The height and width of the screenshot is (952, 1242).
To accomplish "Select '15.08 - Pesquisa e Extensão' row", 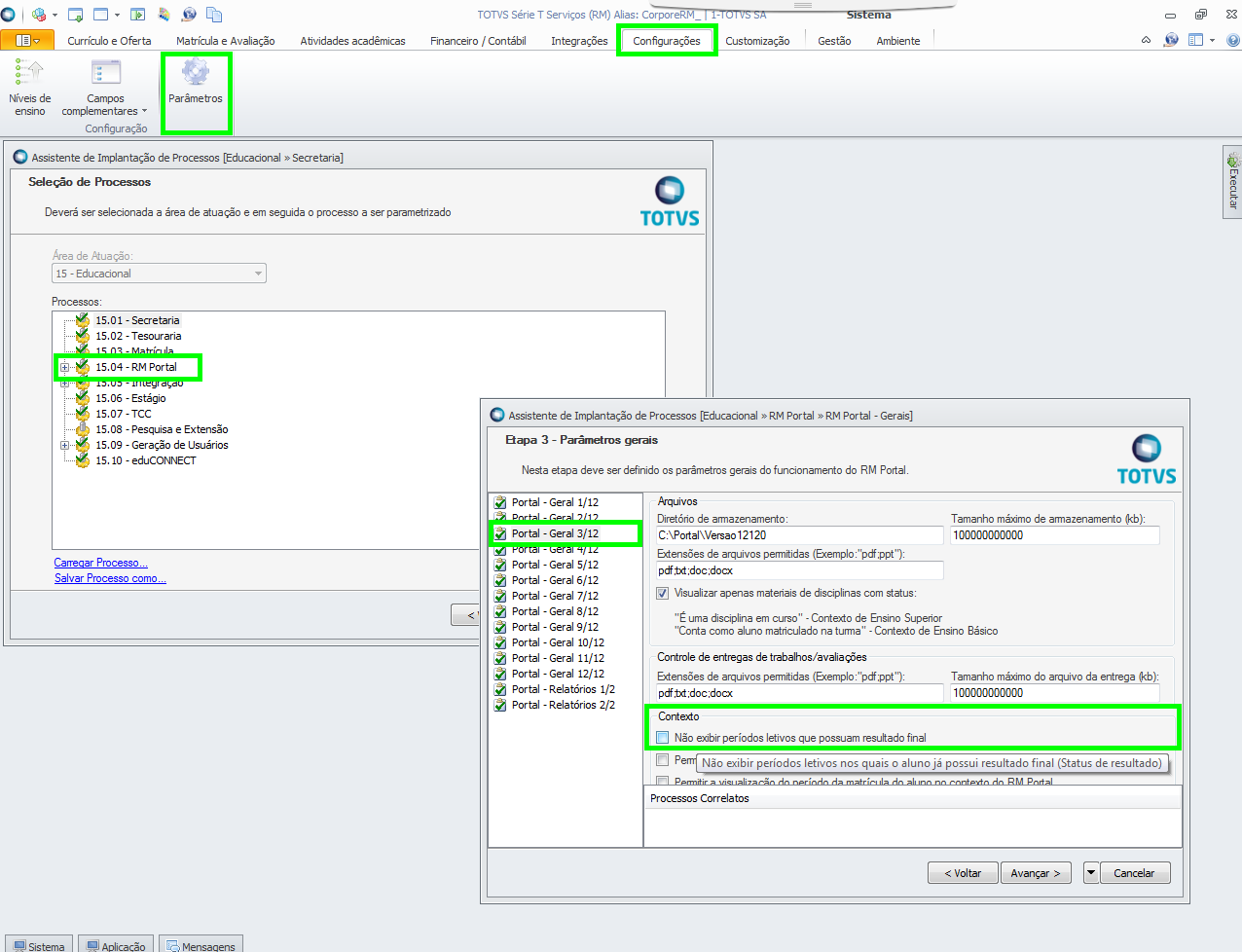I will coord(162,429).
